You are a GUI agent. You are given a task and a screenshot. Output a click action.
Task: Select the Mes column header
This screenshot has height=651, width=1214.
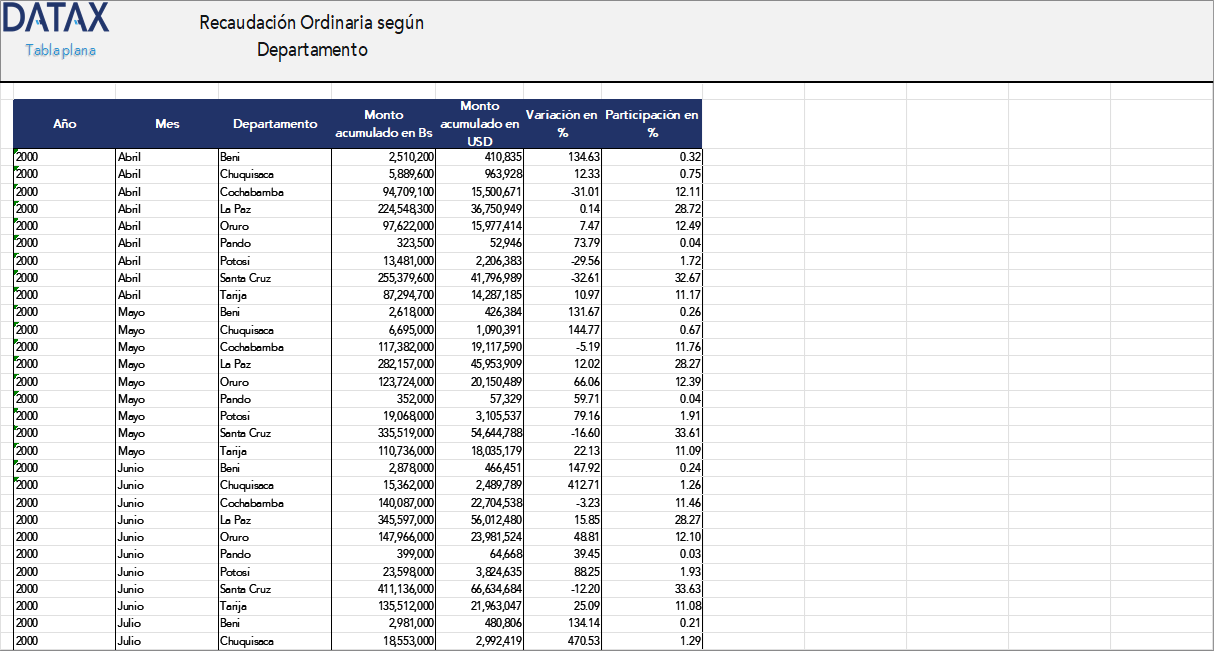167,124
